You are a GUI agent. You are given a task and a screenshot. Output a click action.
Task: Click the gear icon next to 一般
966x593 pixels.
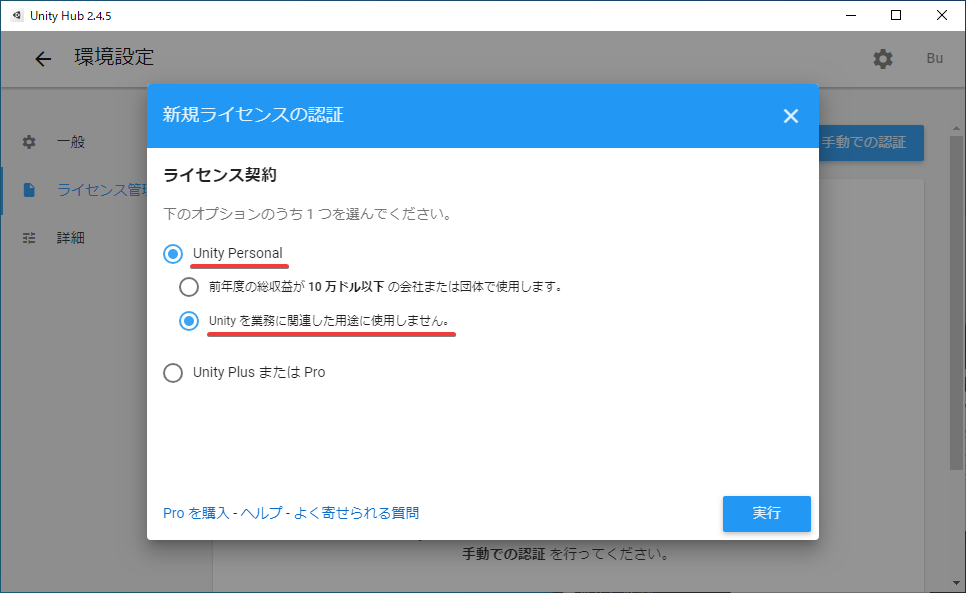28,142
